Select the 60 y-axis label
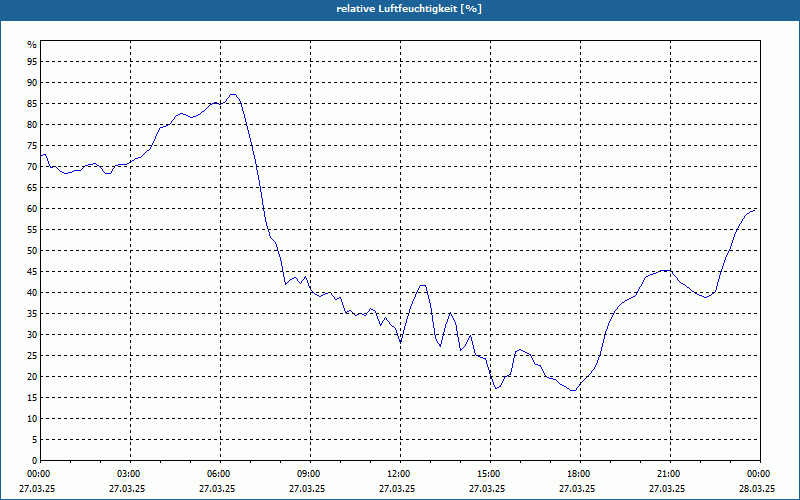This screenshot has width=800, height=500. click(x=32, y=209)
